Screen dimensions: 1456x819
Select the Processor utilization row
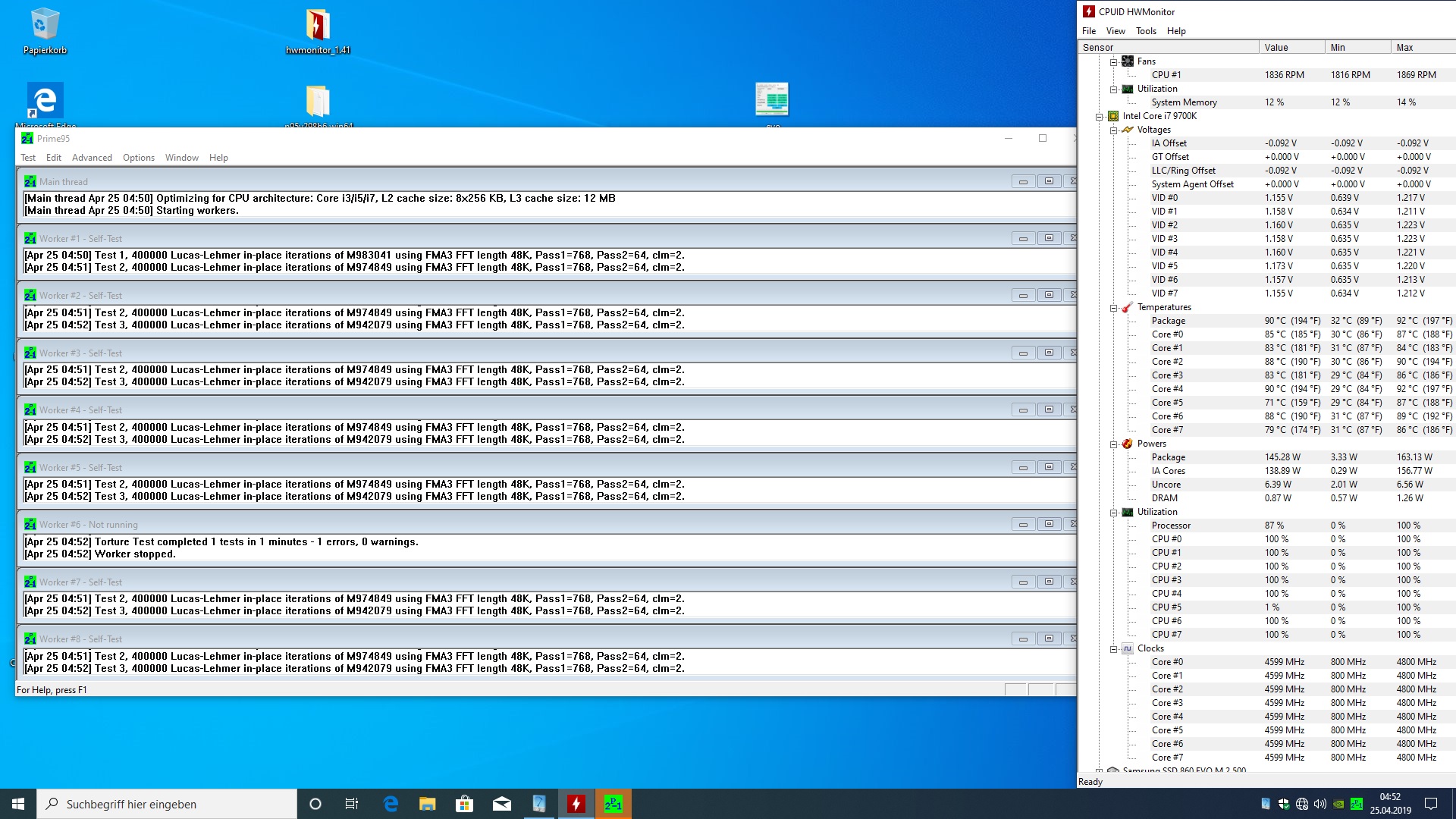pyautogui.click(x=1266, y=526)
